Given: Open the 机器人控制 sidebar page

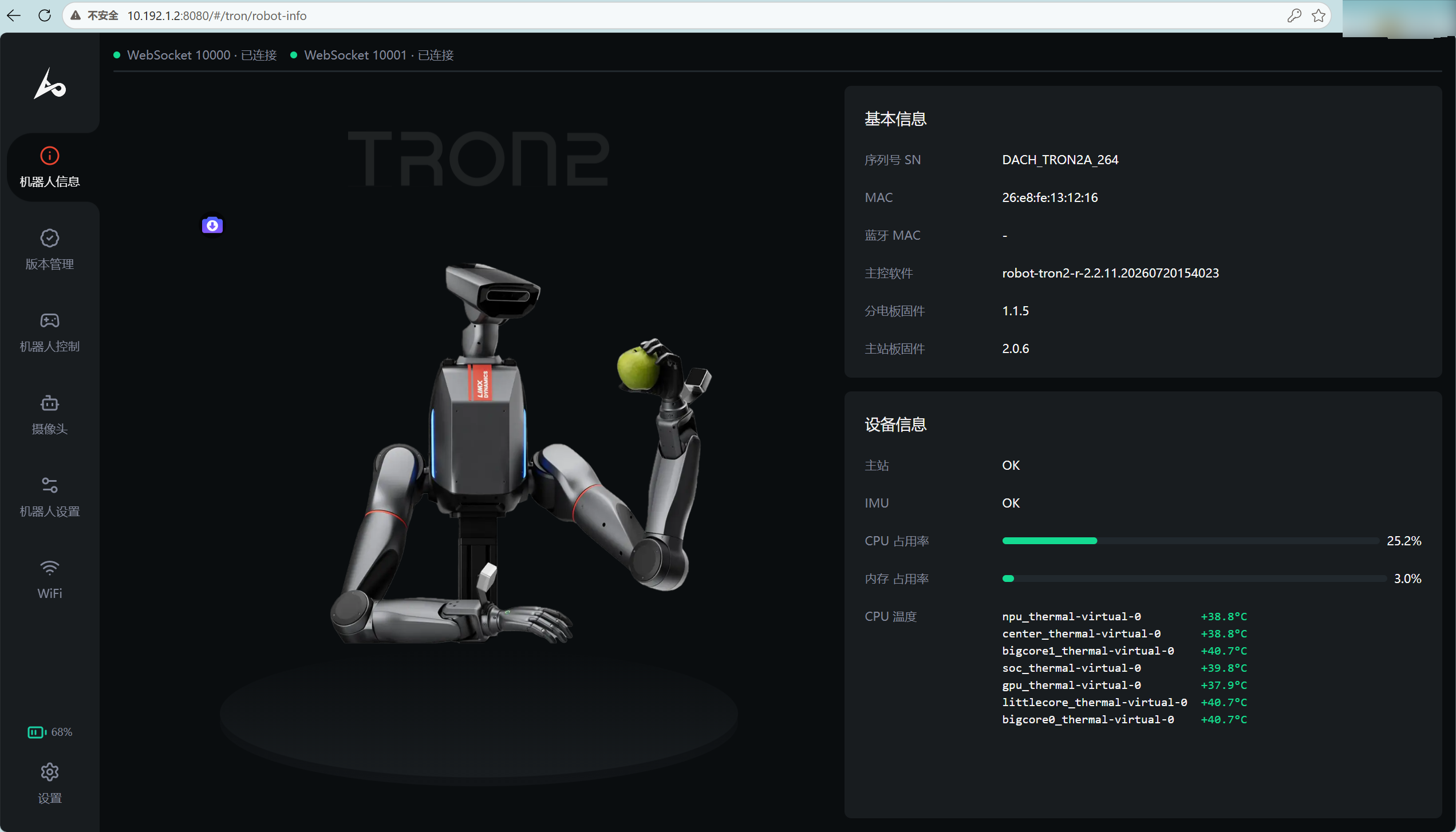Looking at the screenshot, I should [x=50, y=332].
